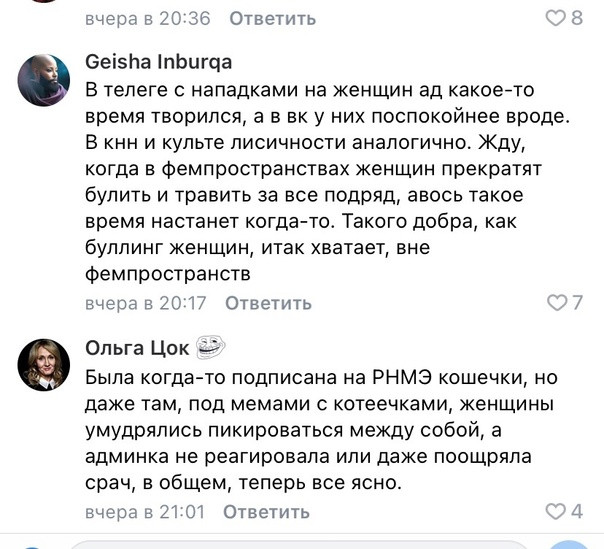Click timestamp вчера в 20:17
This screenshot has height=549, width=604.
(x=146, y=303)
